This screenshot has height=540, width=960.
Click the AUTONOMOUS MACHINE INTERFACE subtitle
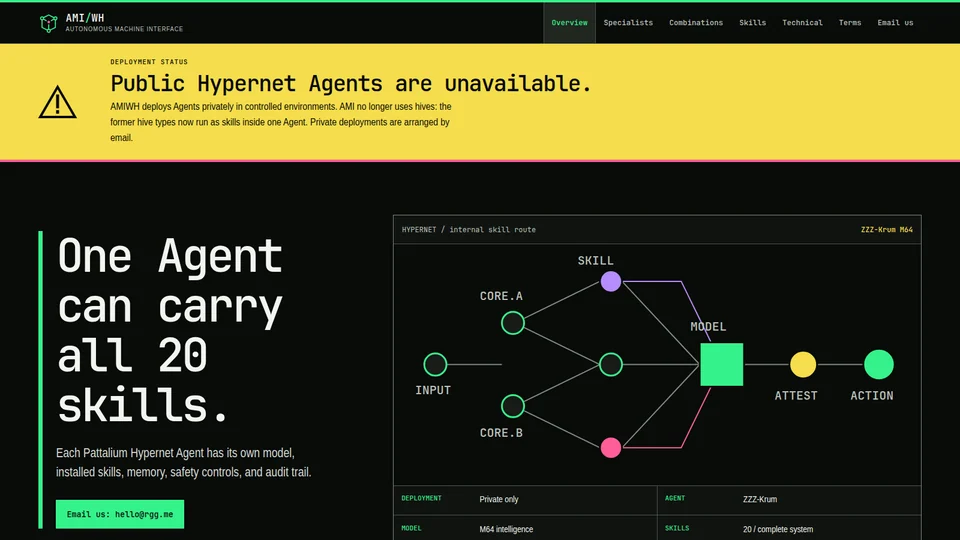(124, 29)
